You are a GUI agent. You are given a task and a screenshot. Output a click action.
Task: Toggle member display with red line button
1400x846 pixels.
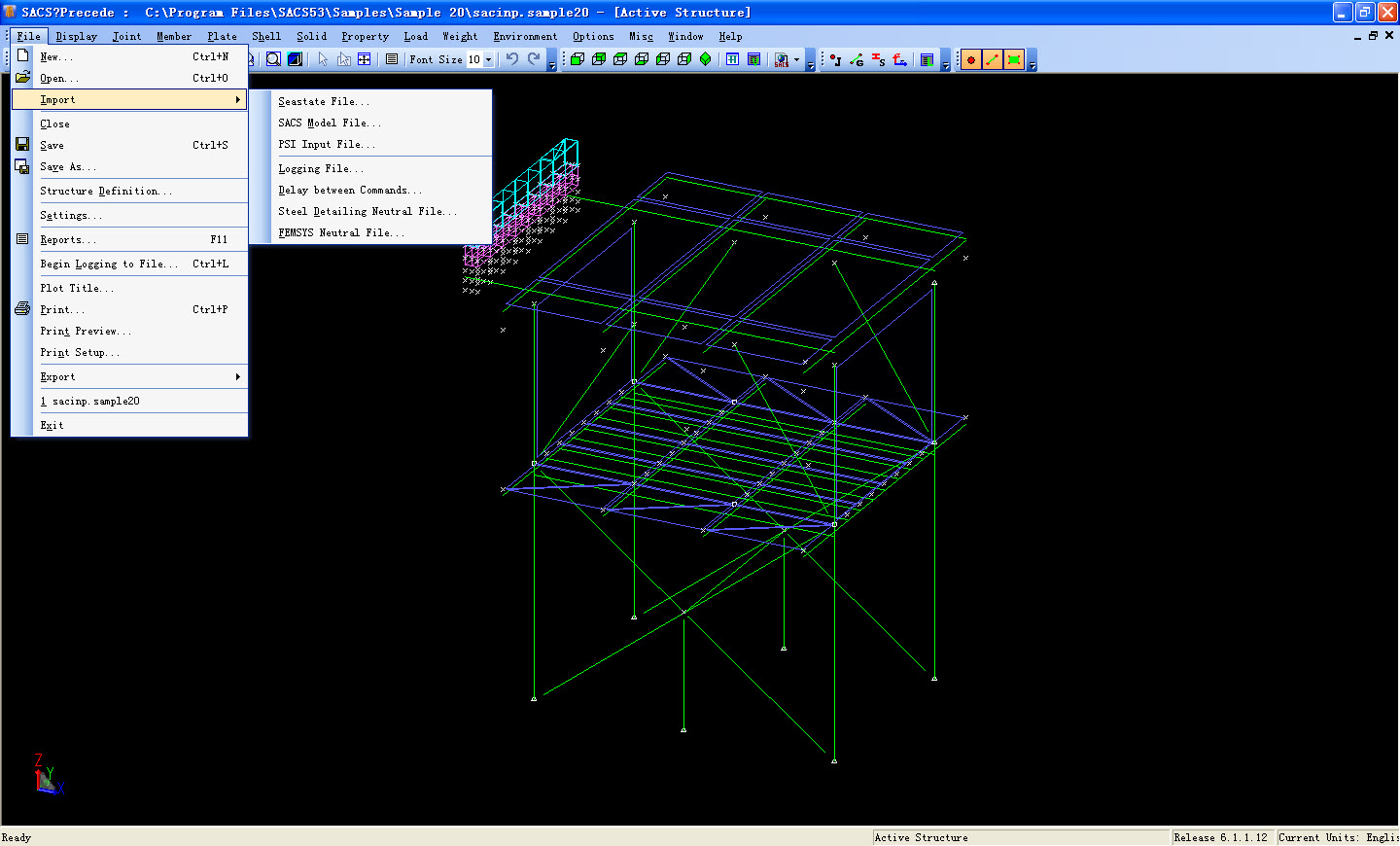point(992,60)
